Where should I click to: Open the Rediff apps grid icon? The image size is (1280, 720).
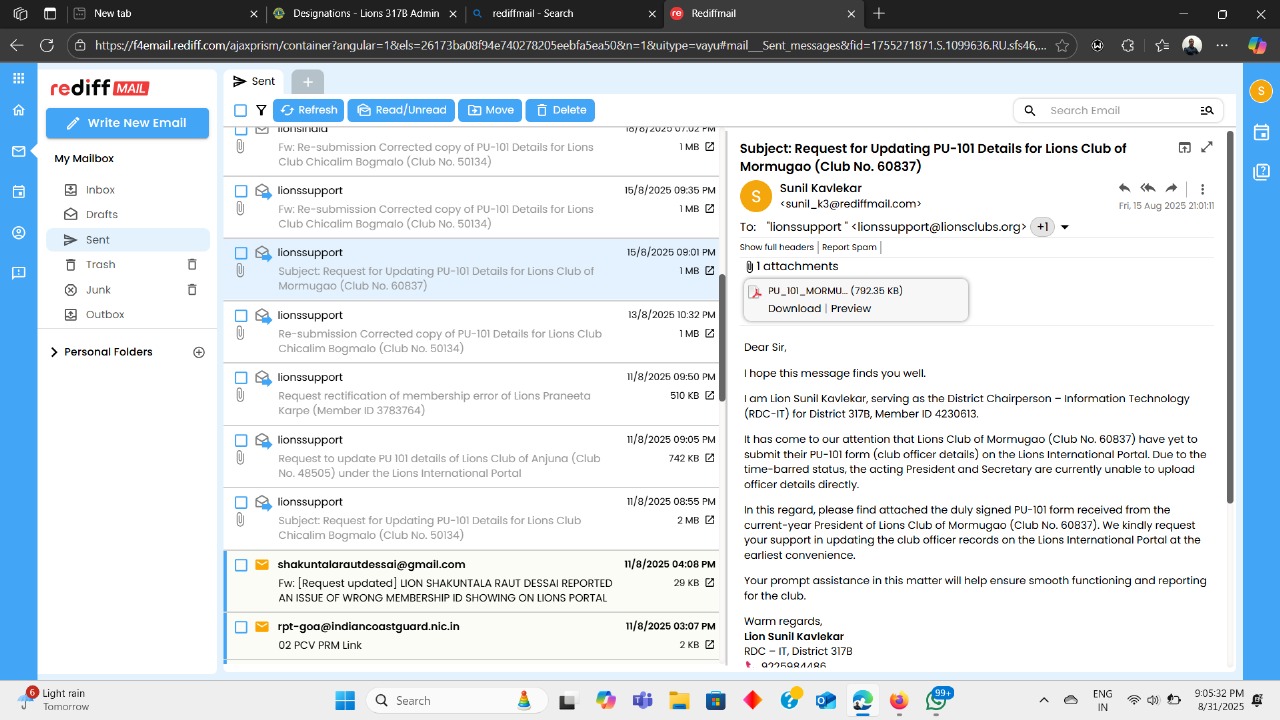point(18,78)
